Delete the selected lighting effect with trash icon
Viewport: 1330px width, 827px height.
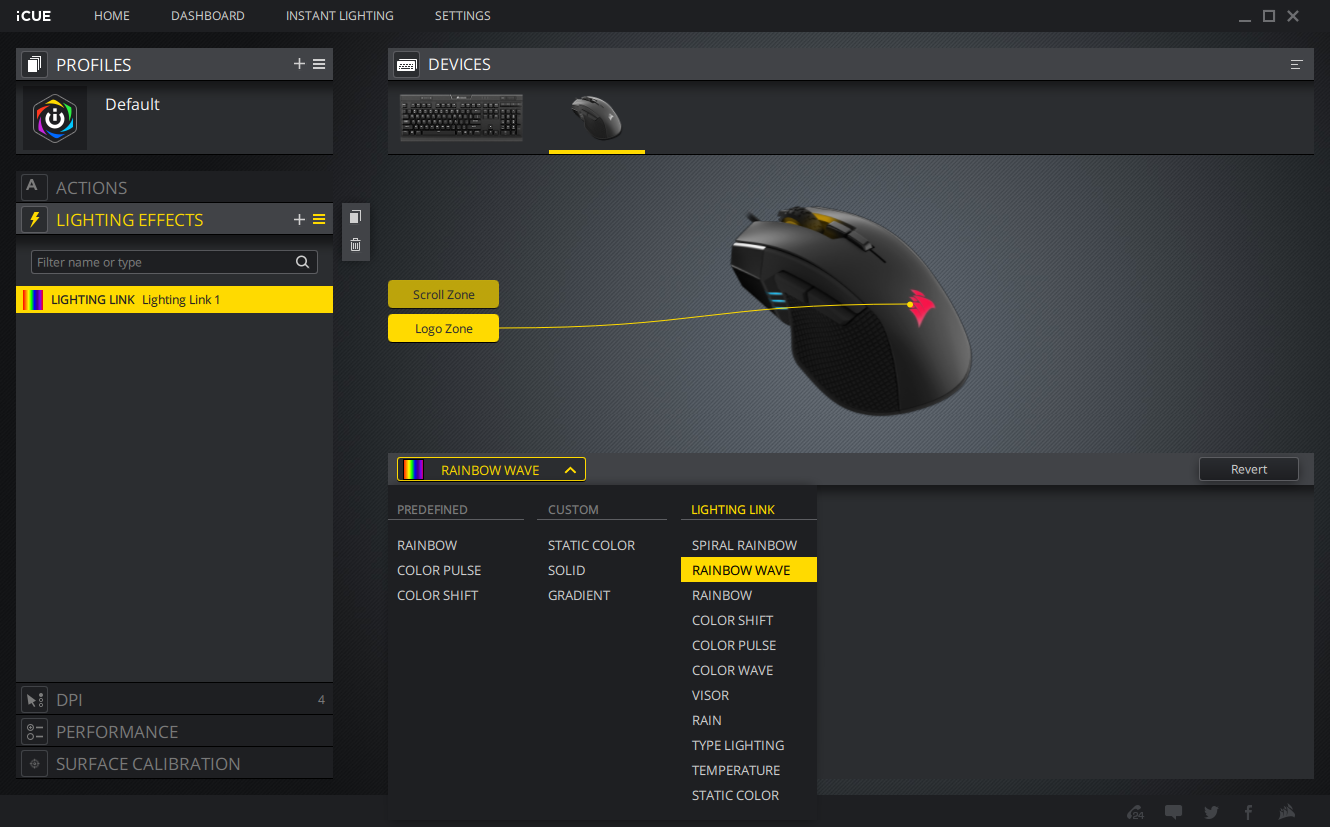click(355, 245)
